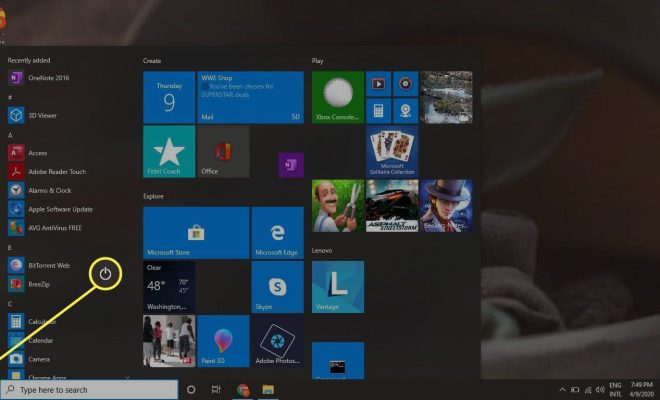Viewport: 660px width, 400px height.
Task: Open the Washington weather tile
Action: [x=169, y=287]
